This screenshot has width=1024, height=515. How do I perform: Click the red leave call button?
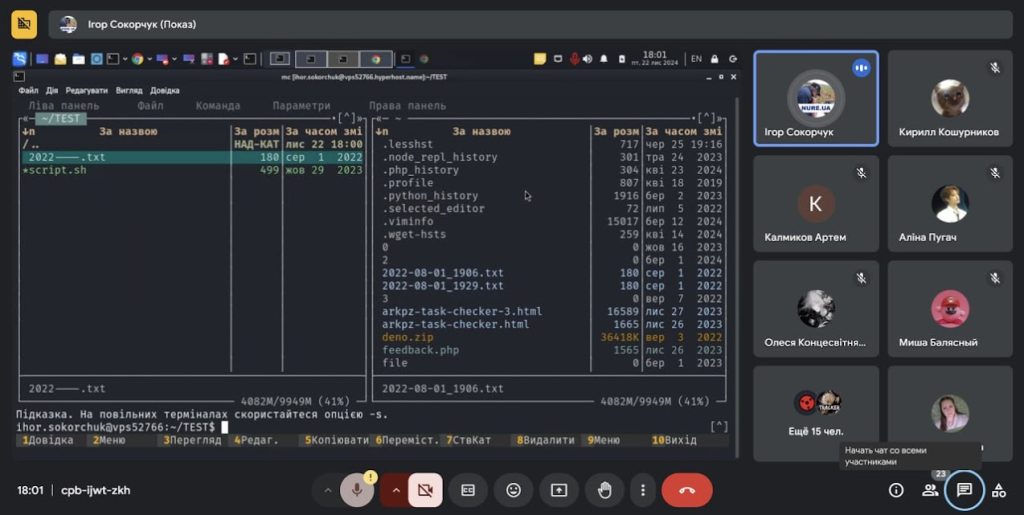[x=687, y=490]
